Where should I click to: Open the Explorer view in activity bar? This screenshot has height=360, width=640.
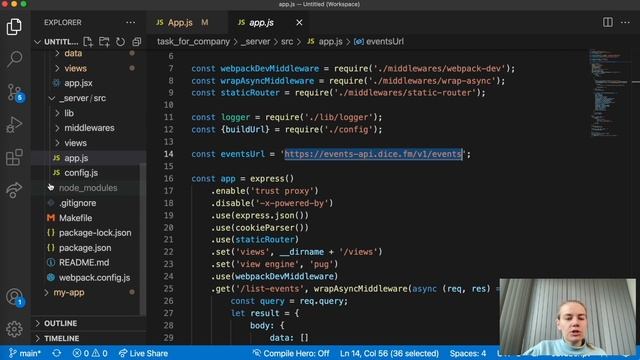click(x=14, y=27)
